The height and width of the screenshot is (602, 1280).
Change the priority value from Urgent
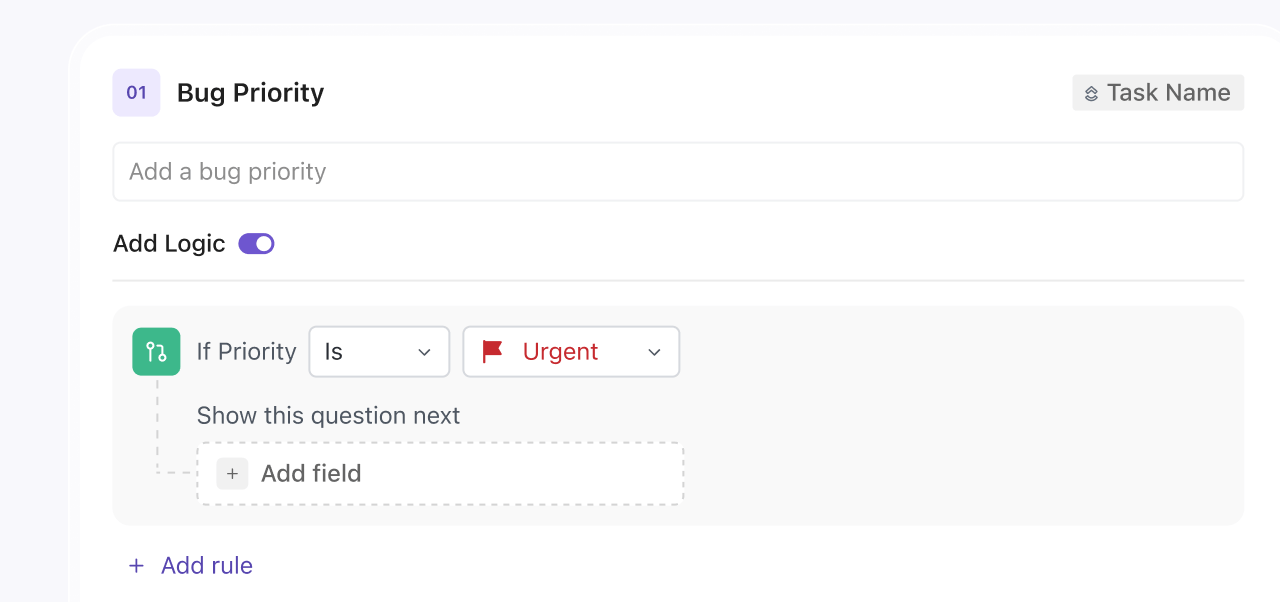coord(571,351)
